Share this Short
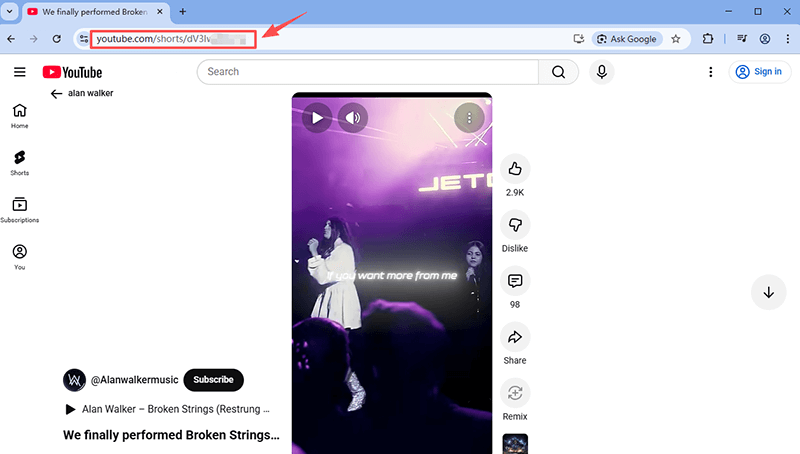 click(x=515, y=337)
